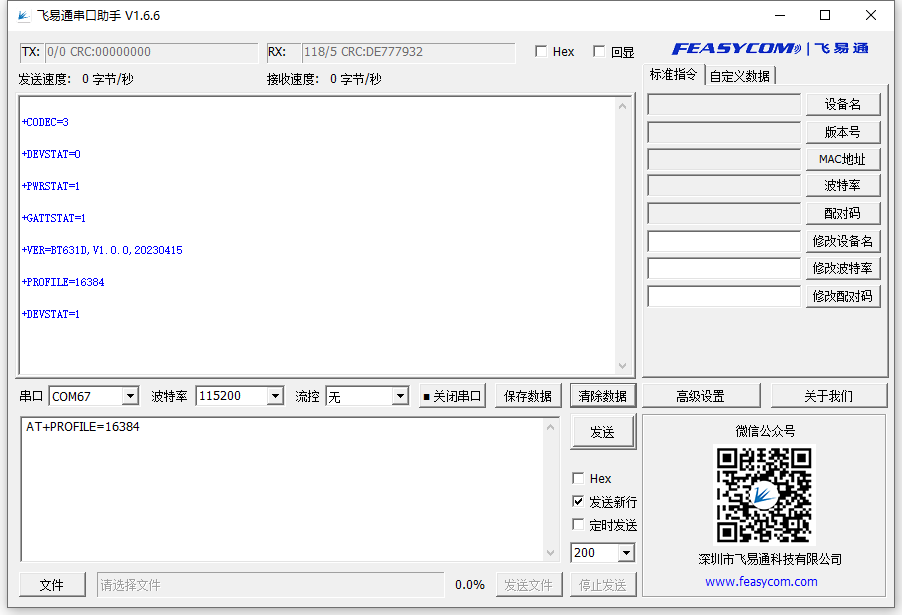Open the COM67 serial port dropdown
The height and width of the screenshot is (615, 902).
(x=131, y=396)
